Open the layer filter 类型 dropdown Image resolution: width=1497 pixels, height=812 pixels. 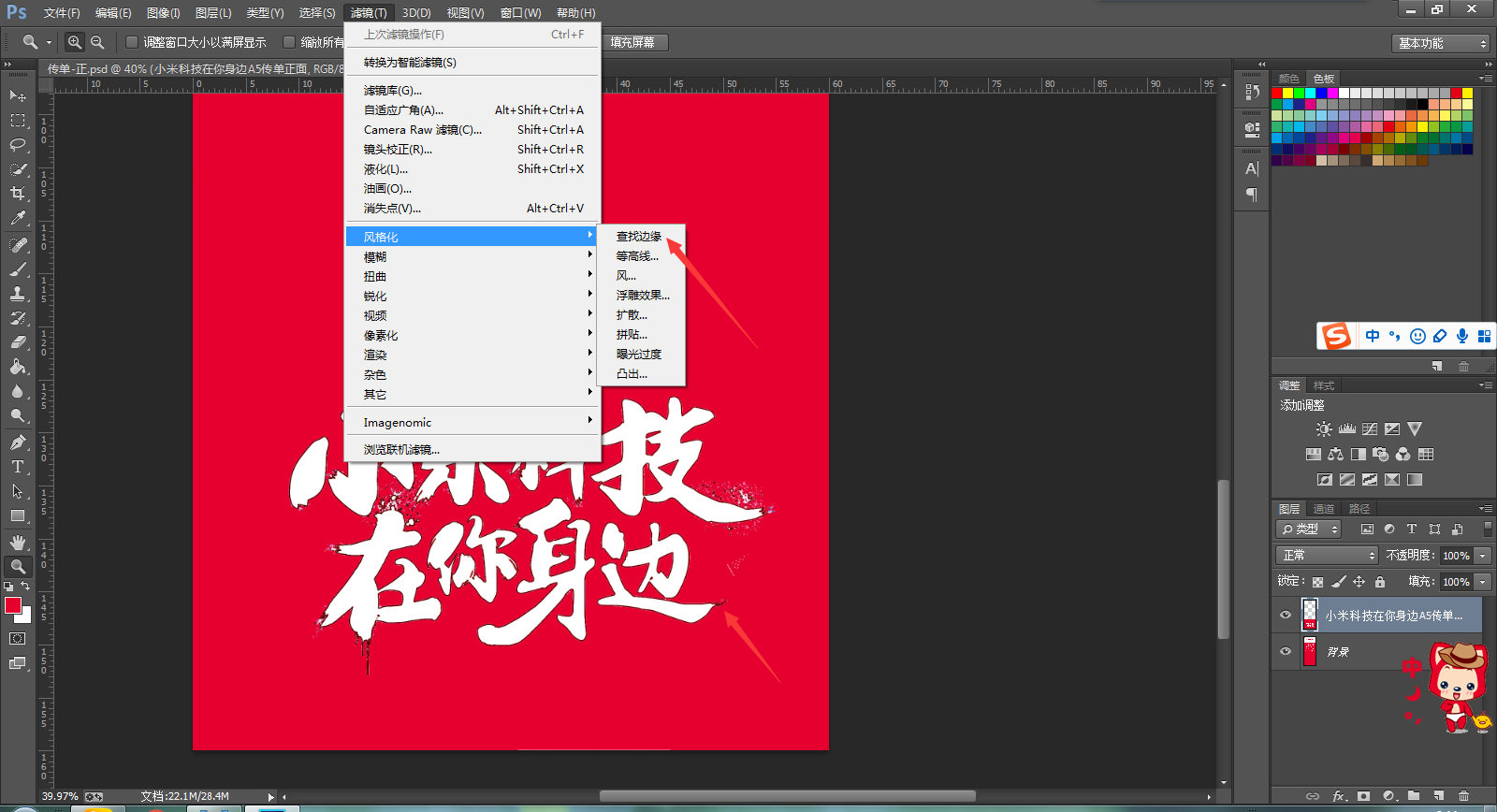coord(1309,529)
